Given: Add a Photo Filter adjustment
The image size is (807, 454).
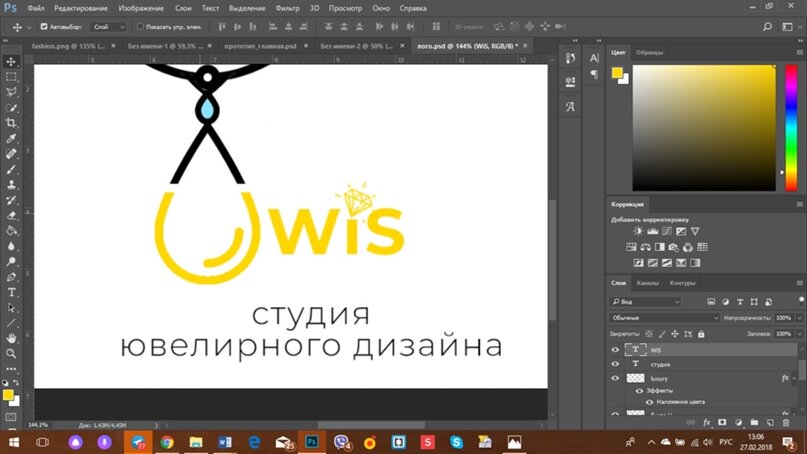Looking at the screenshot, I should [674, 248].
